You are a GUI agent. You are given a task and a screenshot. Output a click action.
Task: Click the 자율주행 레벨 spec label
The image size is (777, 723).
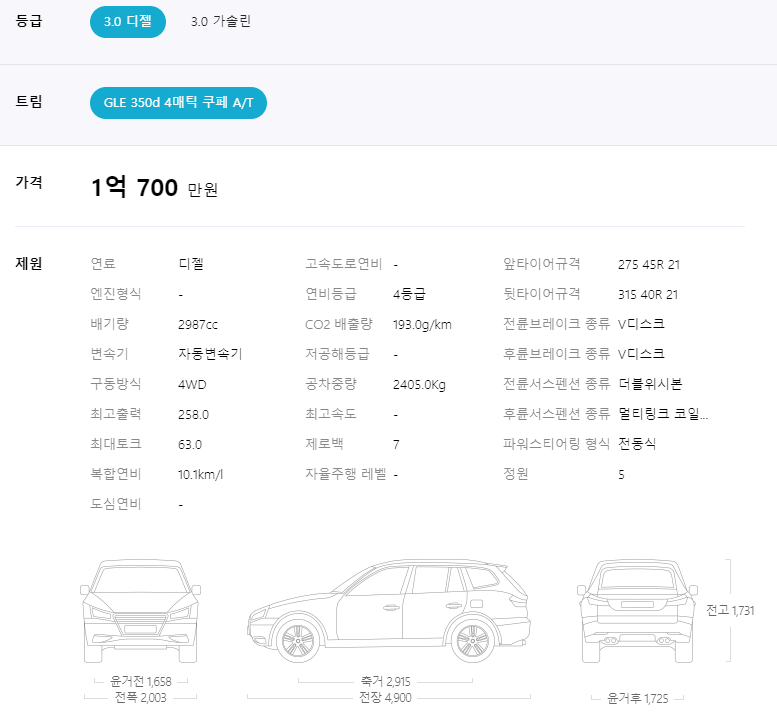[346, 474]
